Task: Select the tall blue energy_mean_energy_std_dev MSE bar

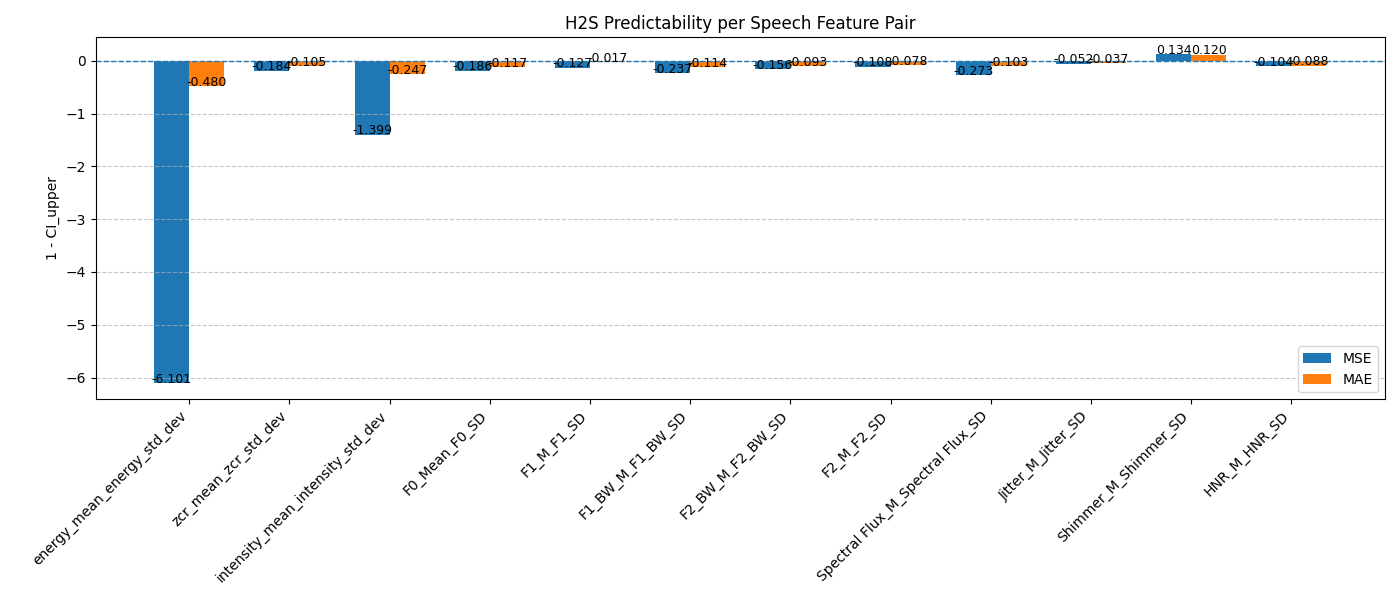Action: tap(171, 220)
